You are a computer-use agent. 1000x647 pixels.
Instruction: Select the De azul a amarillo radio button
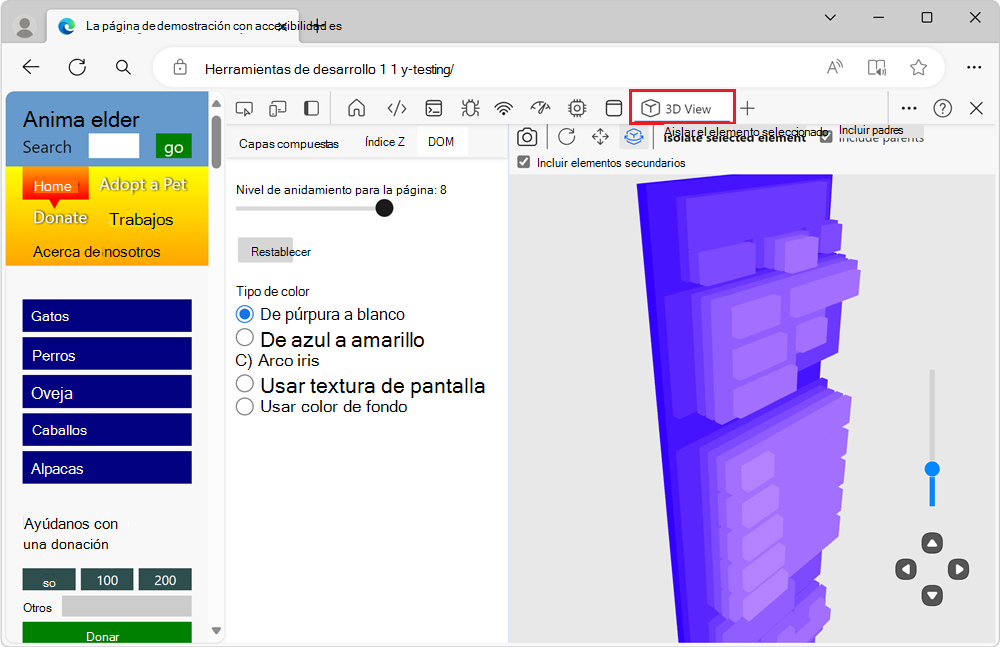coord(244,338)
